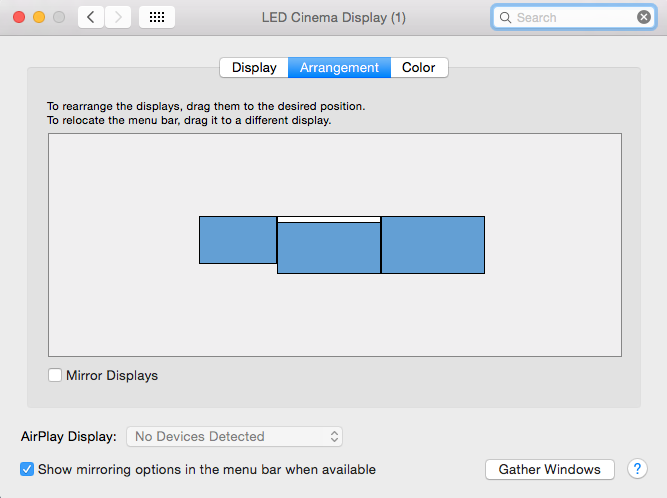Click the AirPlay dropdown stepper arrows
Viewport: 667px width, 498px height.
click(334, 436)
